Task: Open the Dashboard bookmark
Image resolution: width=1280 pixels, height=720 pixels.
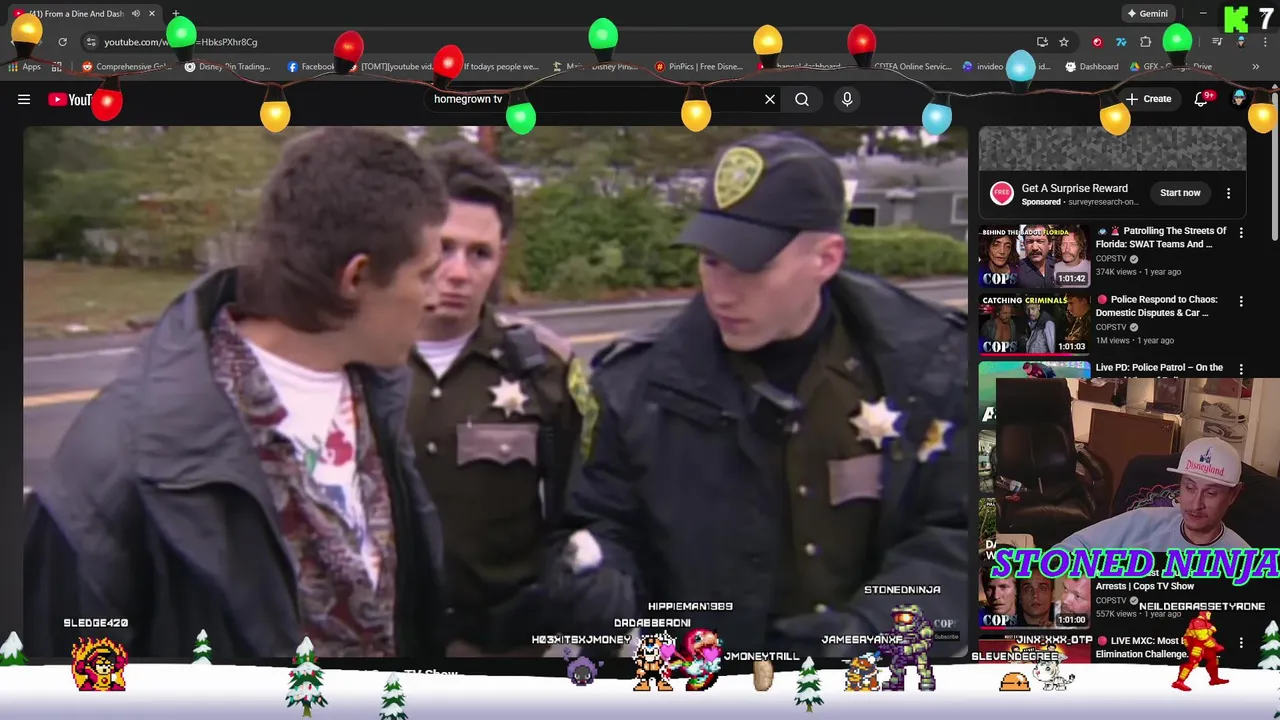Action: tap(1091, 67)
